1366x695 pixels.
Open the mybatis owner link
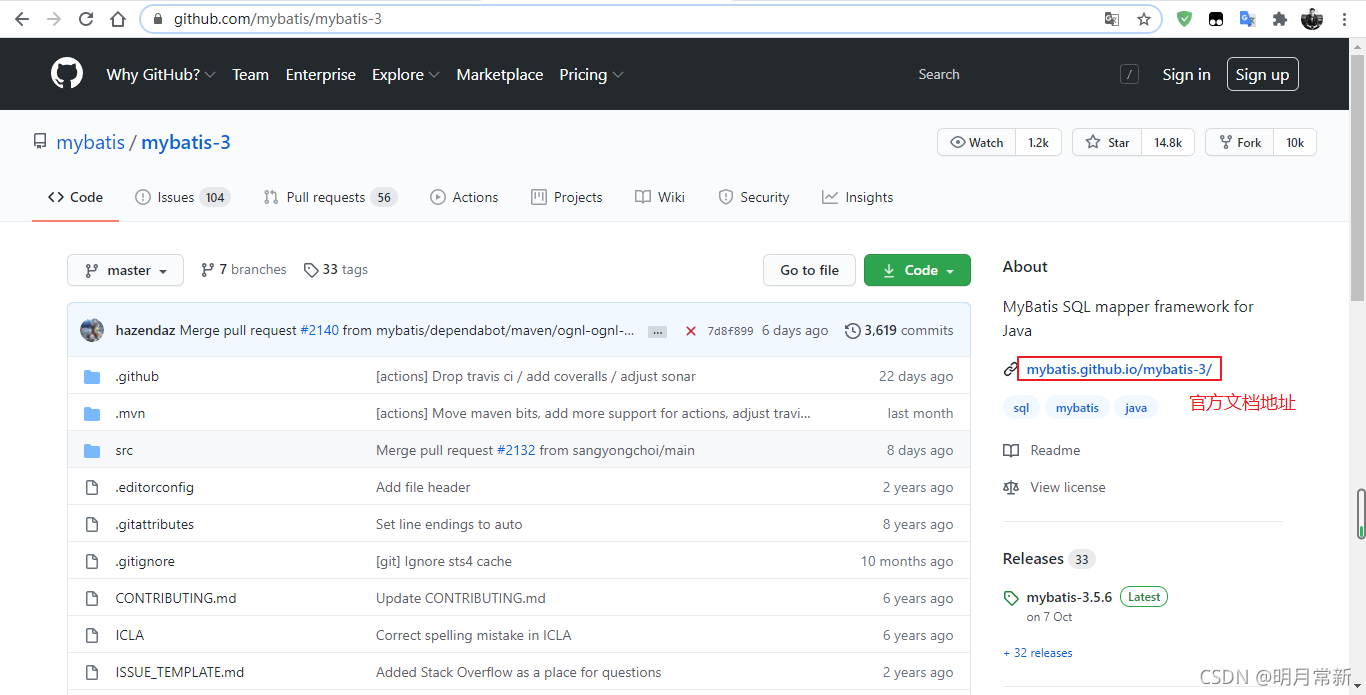click(91, 142)
